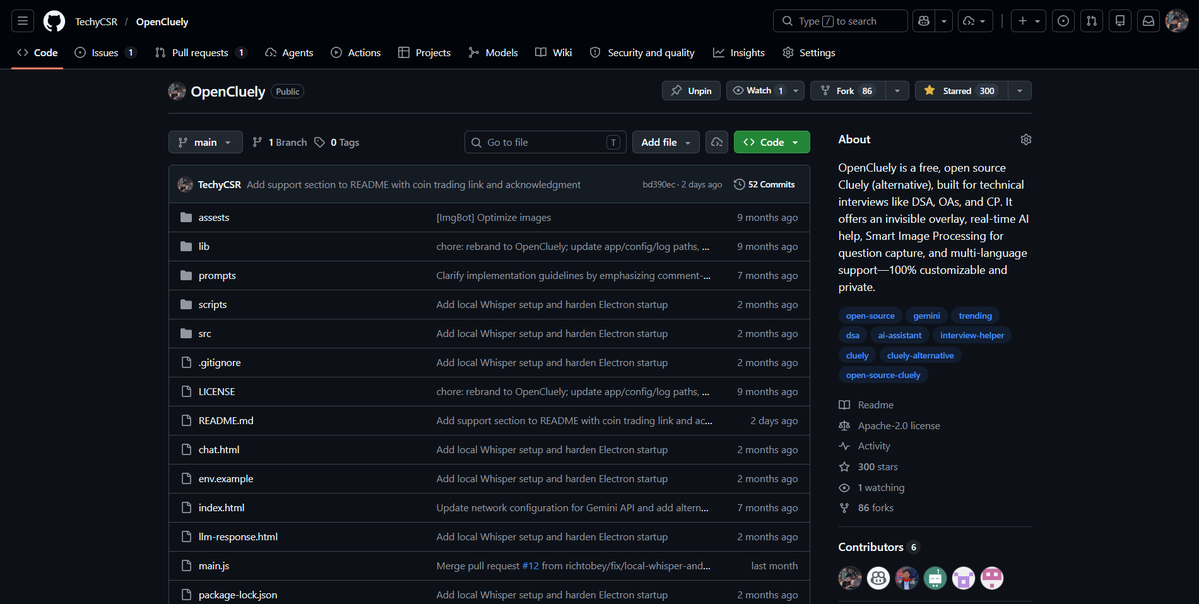Open the Copilot chat icon
Image resolution: width=1199 pixels, height=604 pixels.
(x=924, y=21)
